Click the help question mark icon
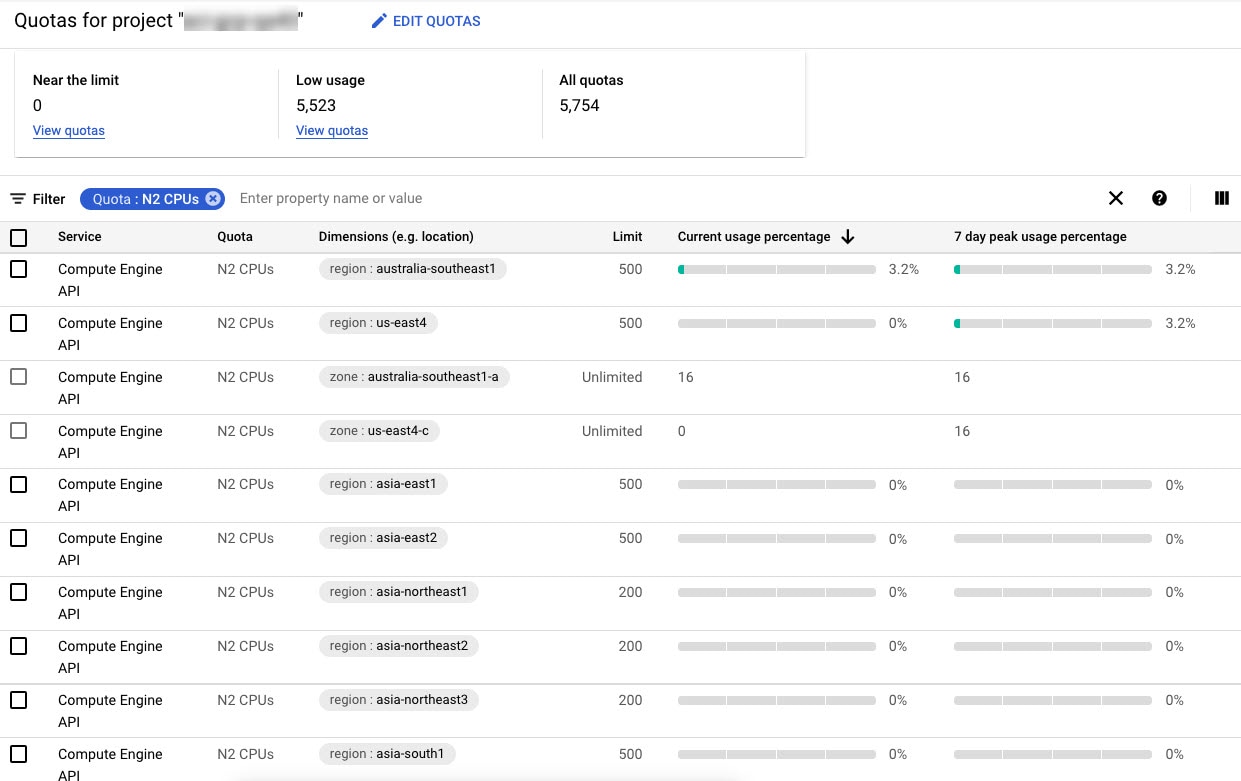The image size is (1241, 781). 1159,198
